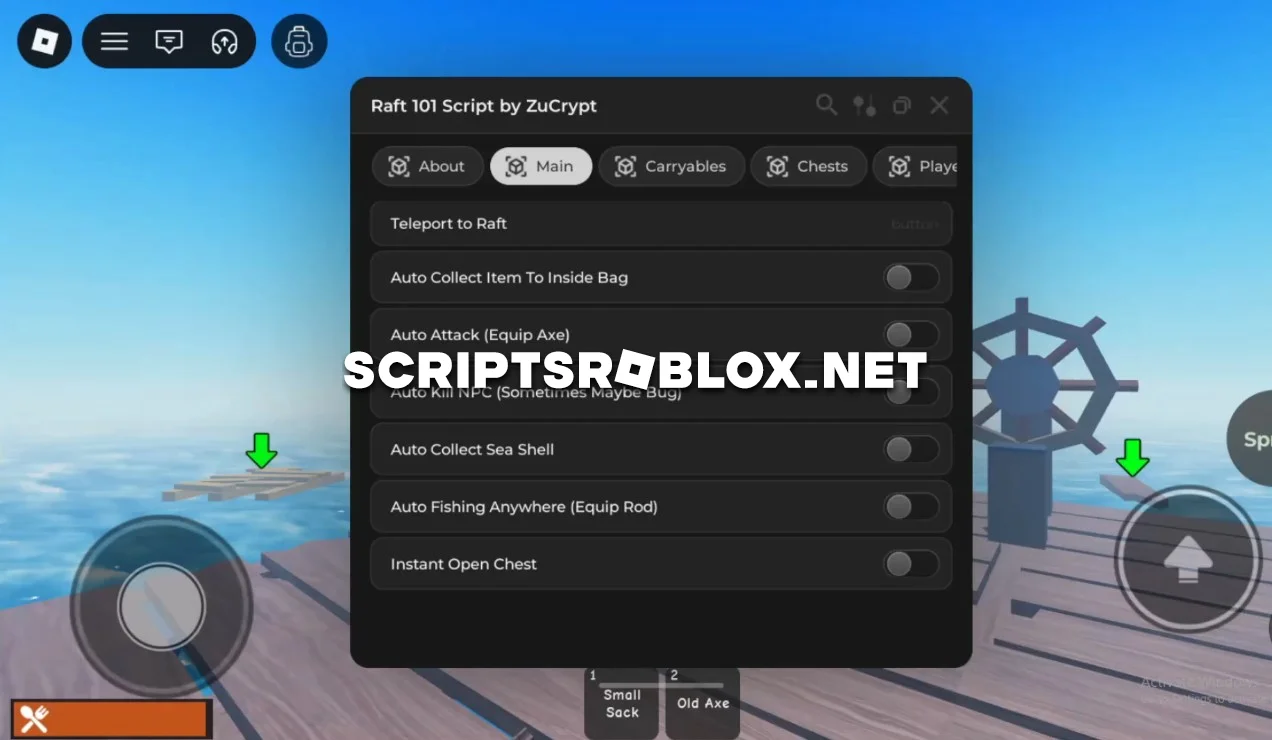Enable Auto Collect Sea Shell
Image resolution: width=1272 pixels, height=740 pixels.
coord(910,449)
